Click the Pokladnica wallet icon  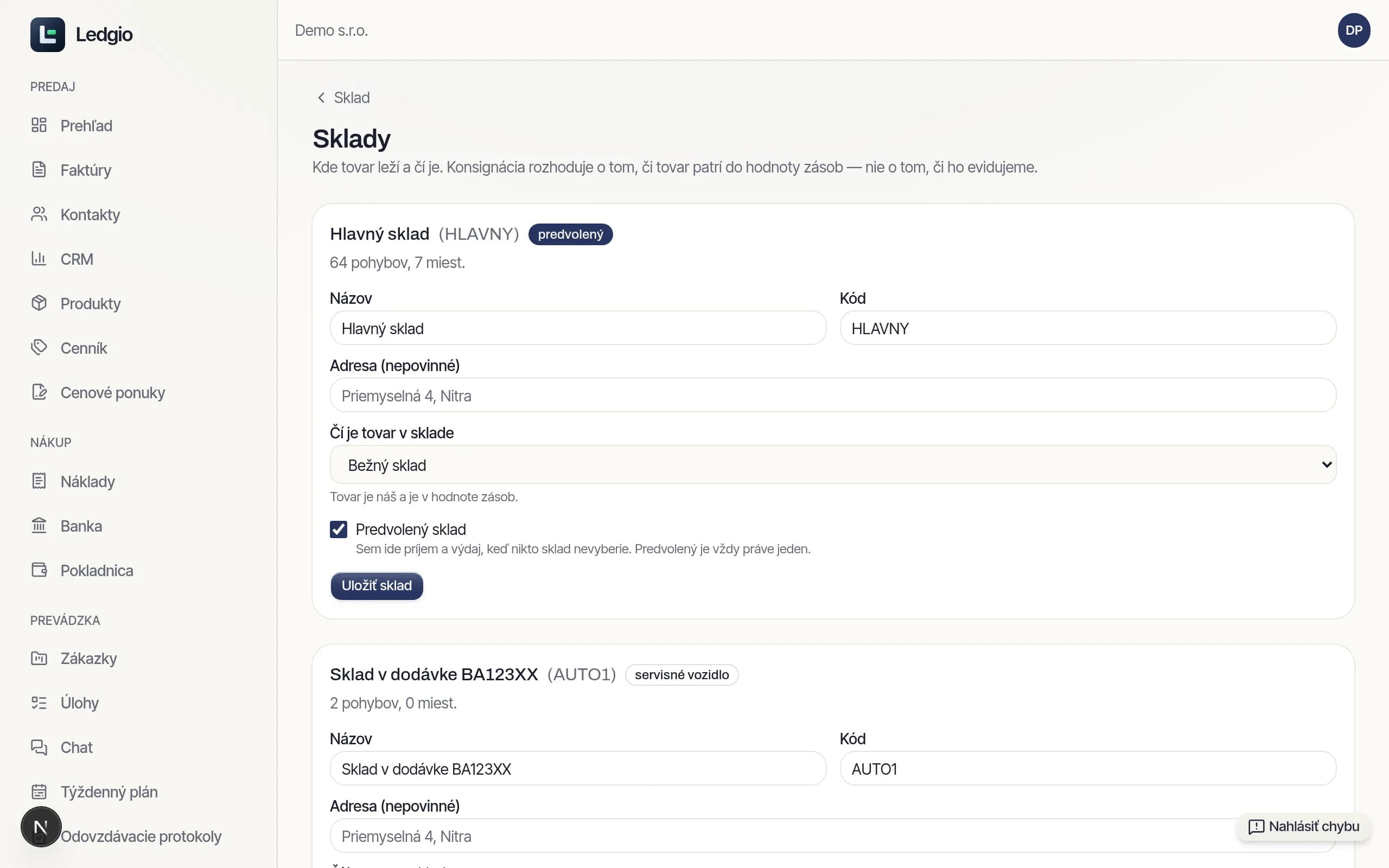39,570
